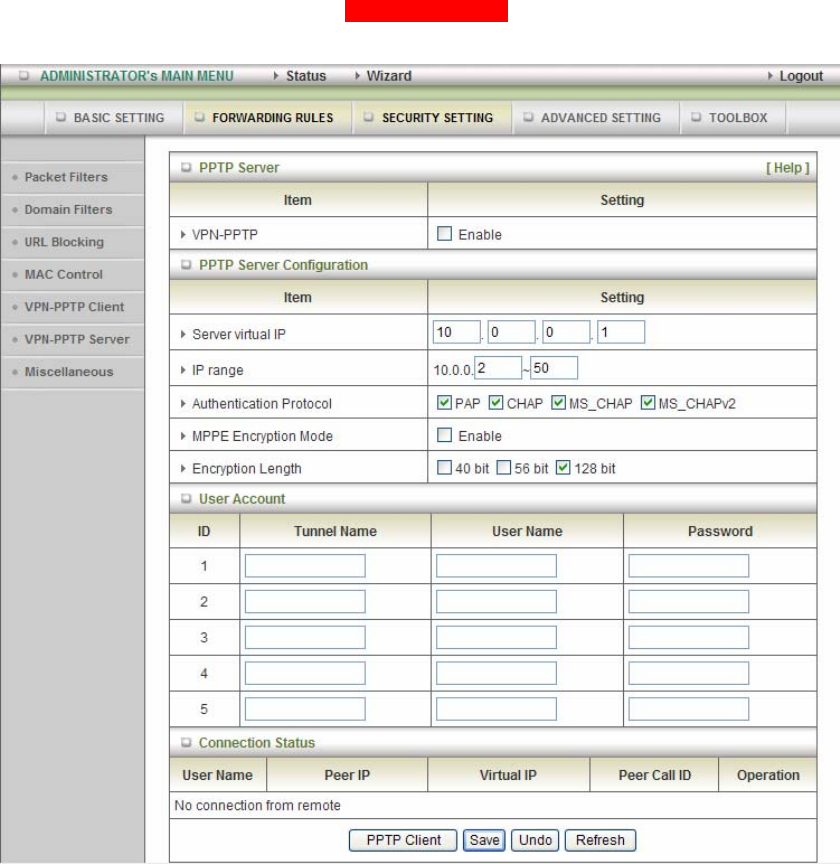
Task: Focus User Name field for ID 5
Action: [496, 709]
